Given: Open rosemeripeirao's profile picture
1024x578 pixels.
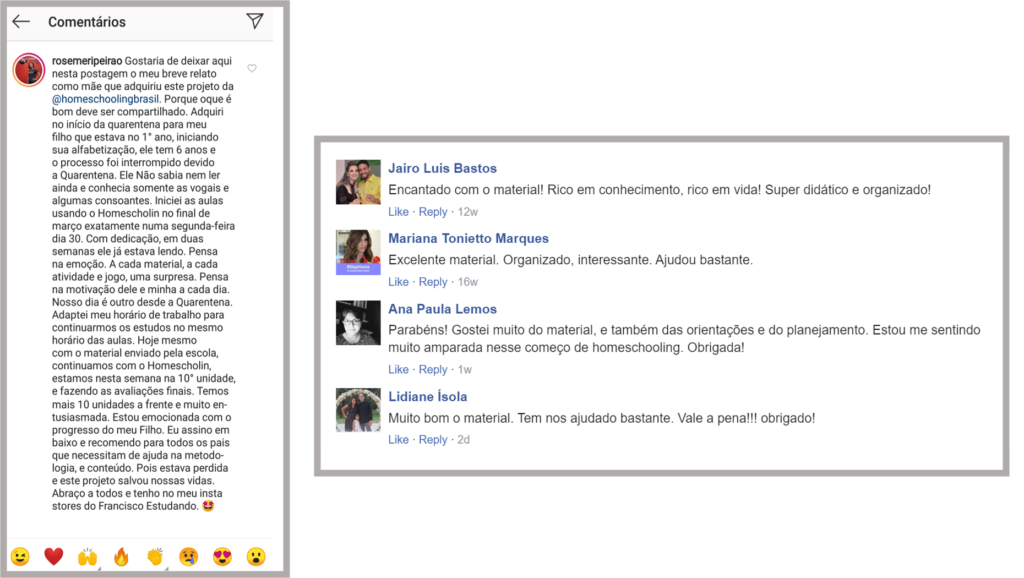Looking at the screenshot, I should click(x=27, y=70).
